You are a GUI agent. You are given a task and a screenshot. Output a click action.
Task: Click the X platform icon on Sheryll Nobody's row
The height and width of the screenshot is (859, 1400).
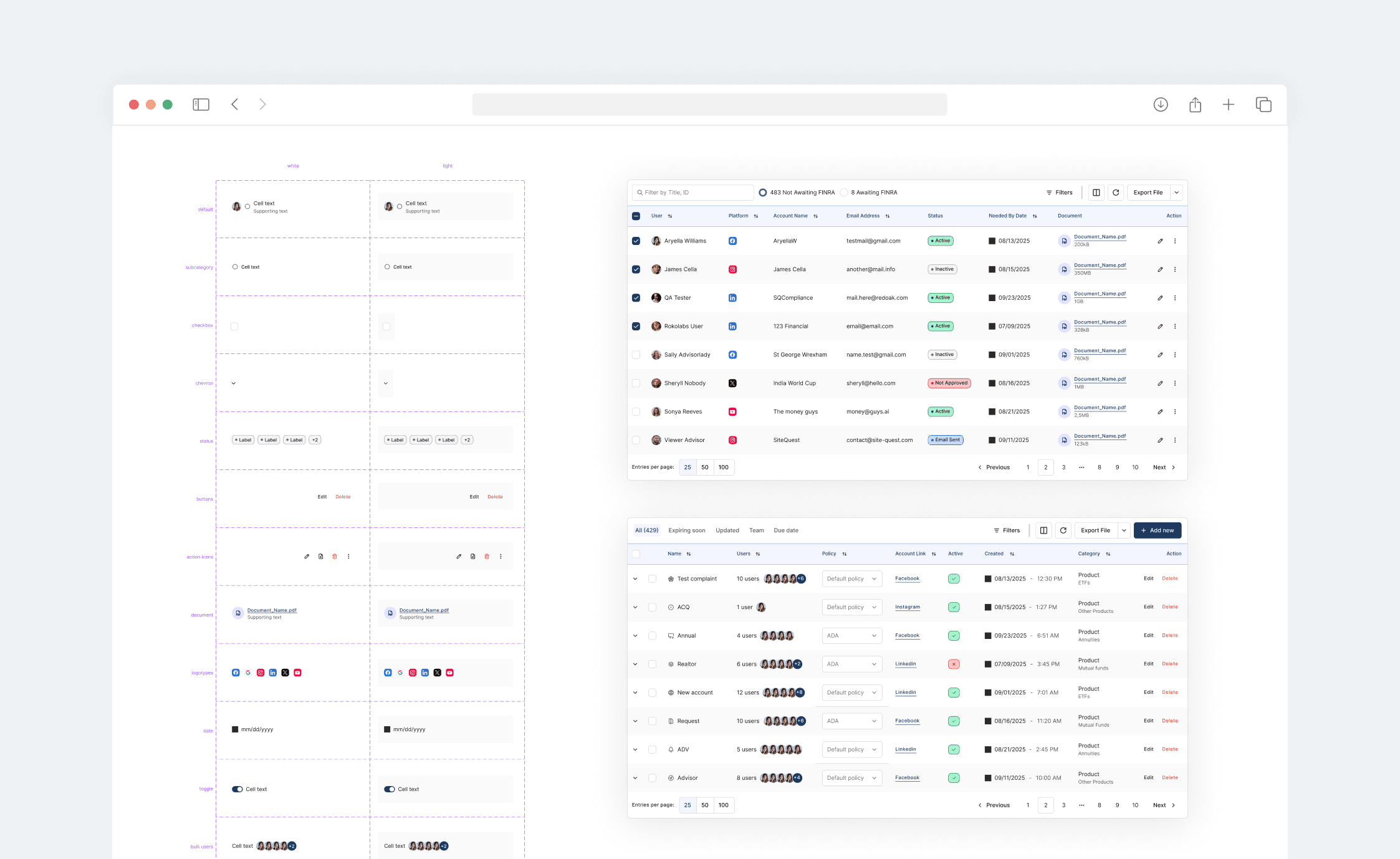coord(732,383)
